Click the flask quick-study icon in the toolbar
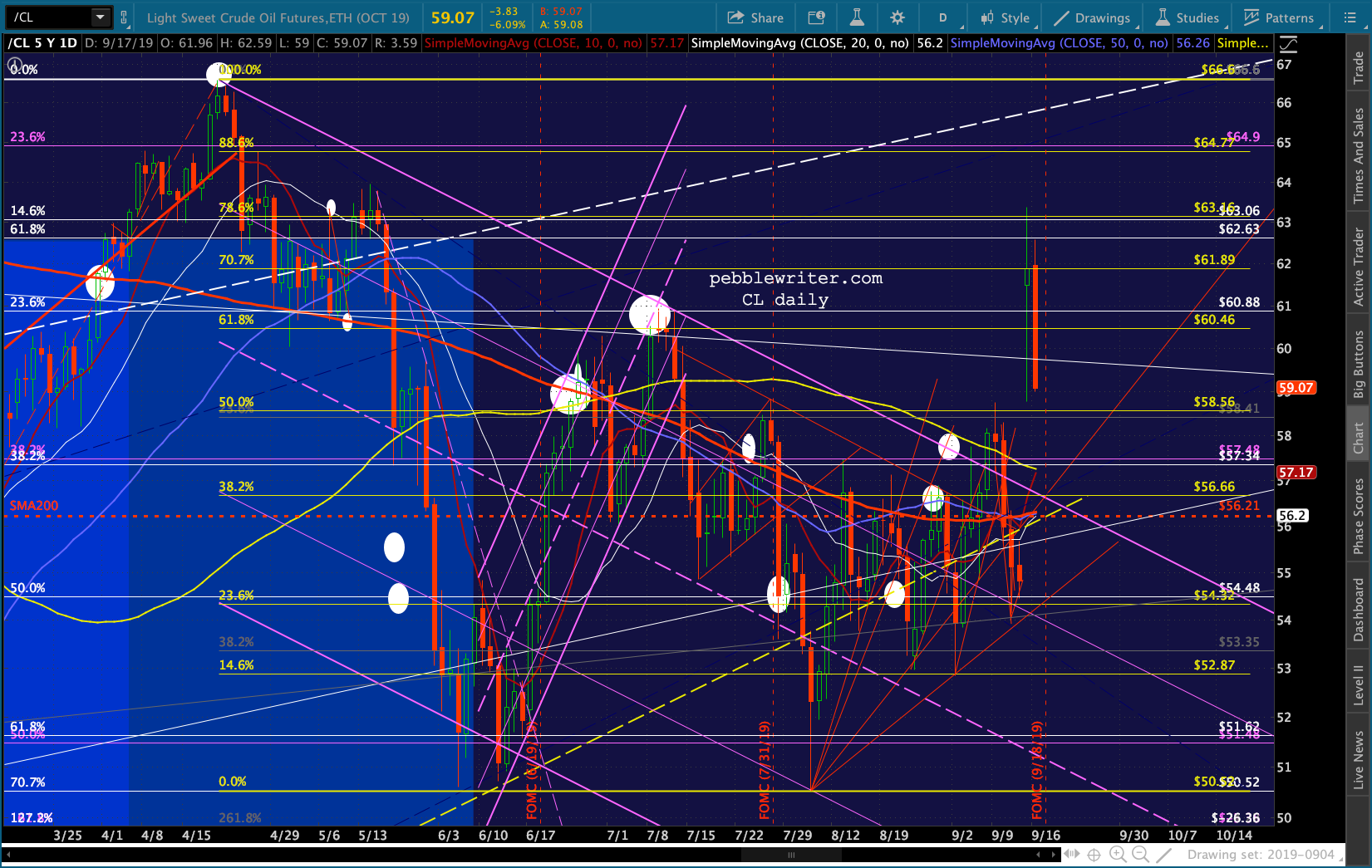The width and height of the screenshot is (1372, 868). pyautogui.click(x=857, y=17)
